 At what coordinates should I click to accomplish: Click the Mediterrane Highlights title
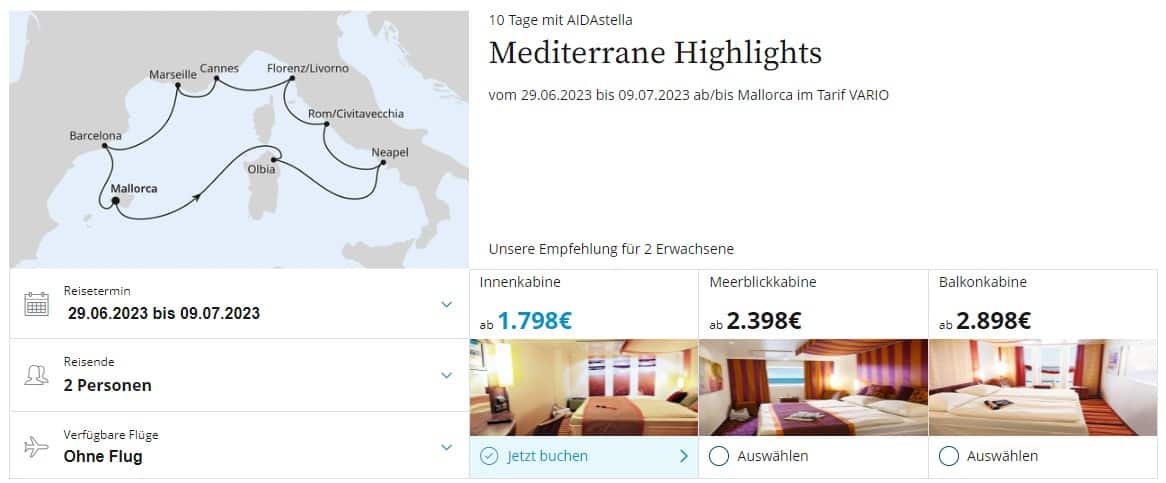[655, 52]
